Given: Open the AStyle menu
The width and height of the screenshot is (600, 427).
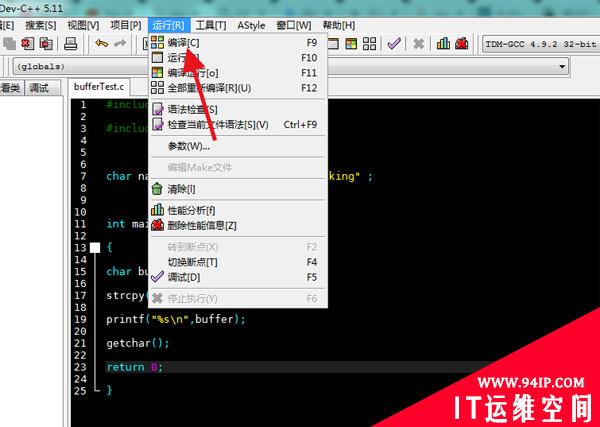Looking at the screenshot, I should [251, 26].
